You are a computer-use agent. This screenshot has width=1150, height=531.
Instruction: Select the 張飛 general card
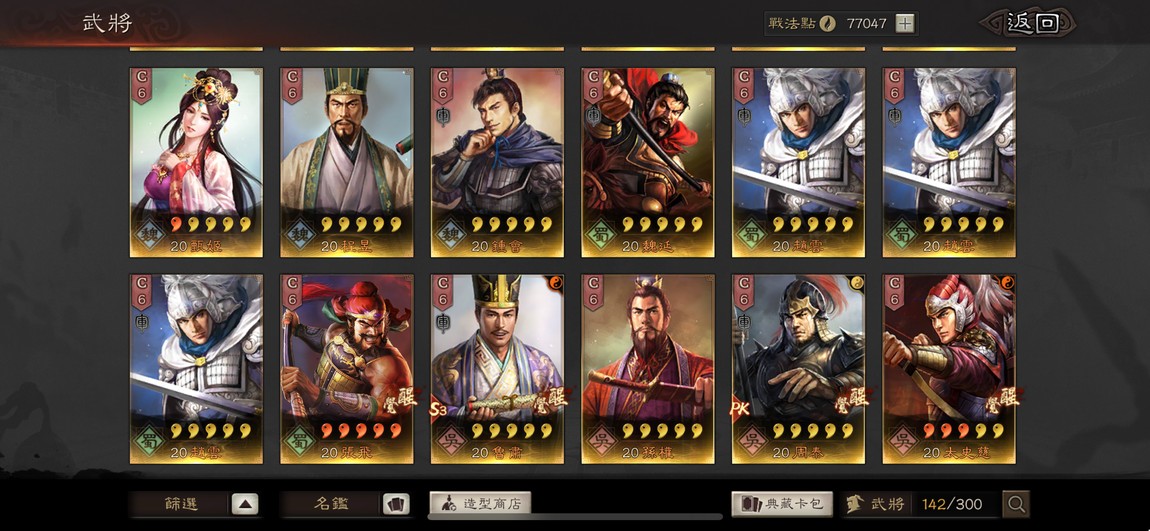347,369
